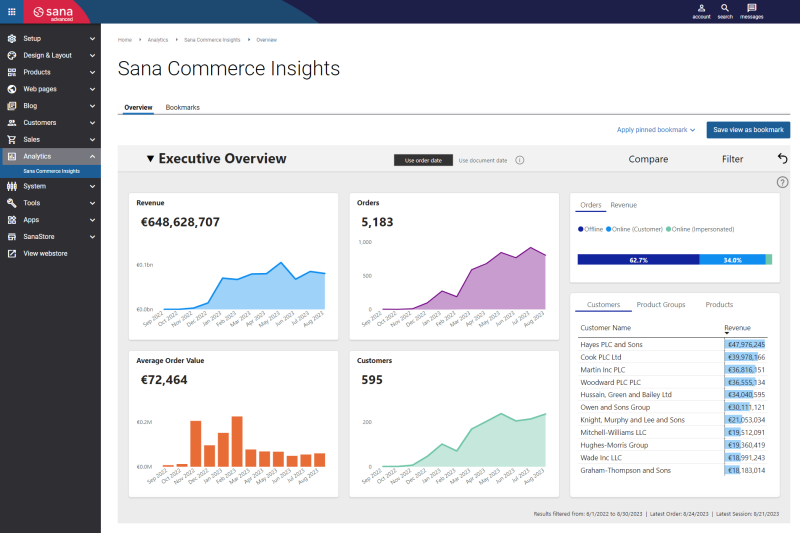
Task: Click the Sales cart icon
Action: (12, 139)
